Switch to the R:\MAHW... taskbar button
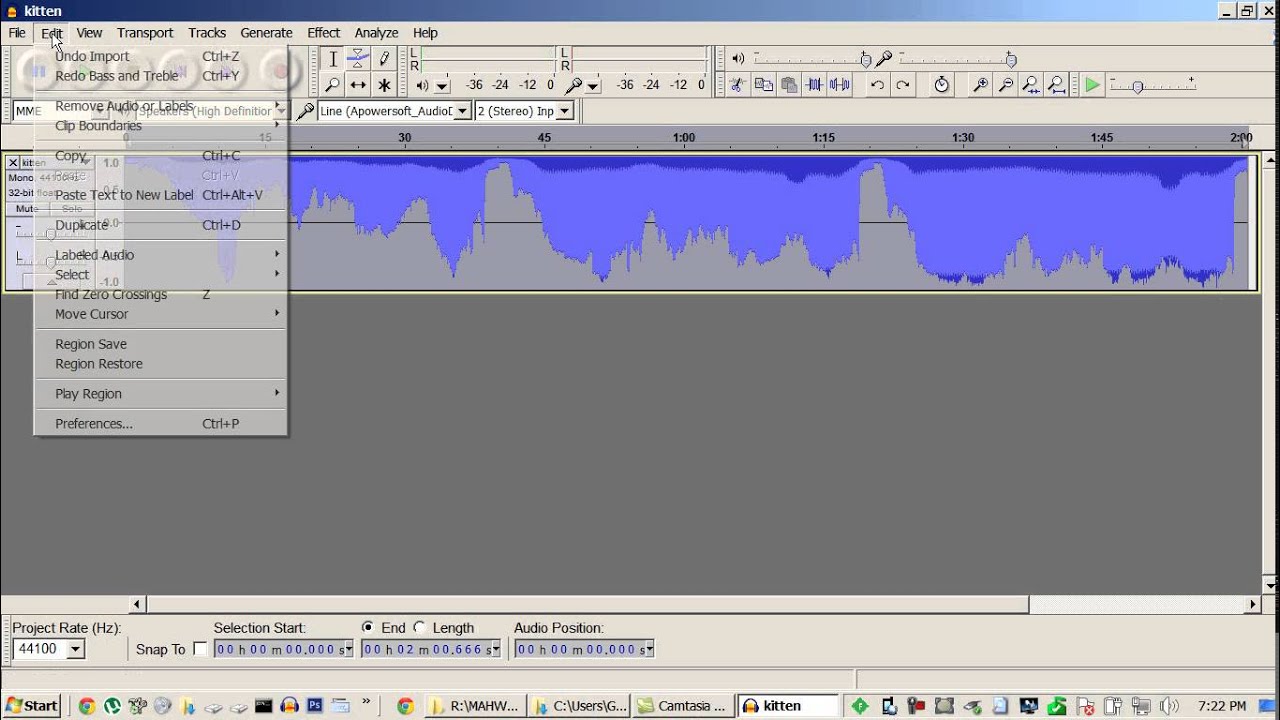 pyautogui.click(x=475, y=706)
